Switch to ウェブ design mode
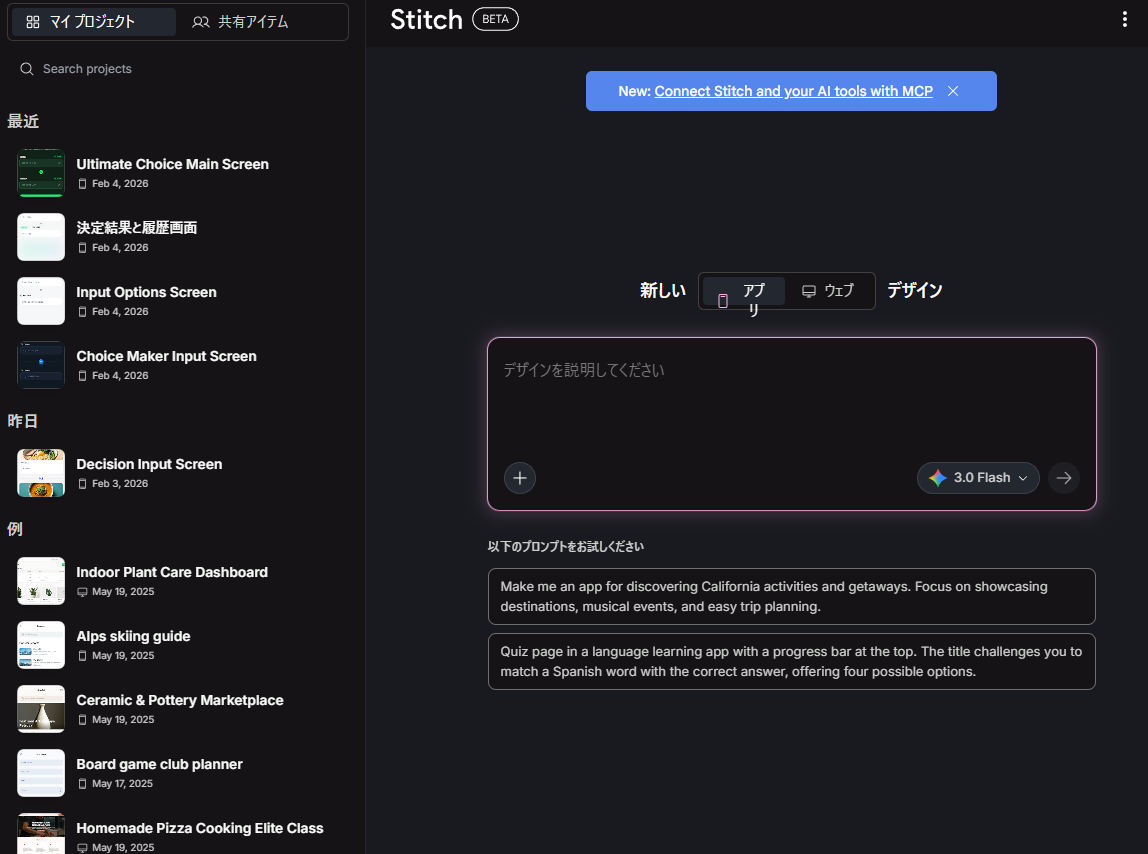1148x854 pixels. click(x=828, y=291)
